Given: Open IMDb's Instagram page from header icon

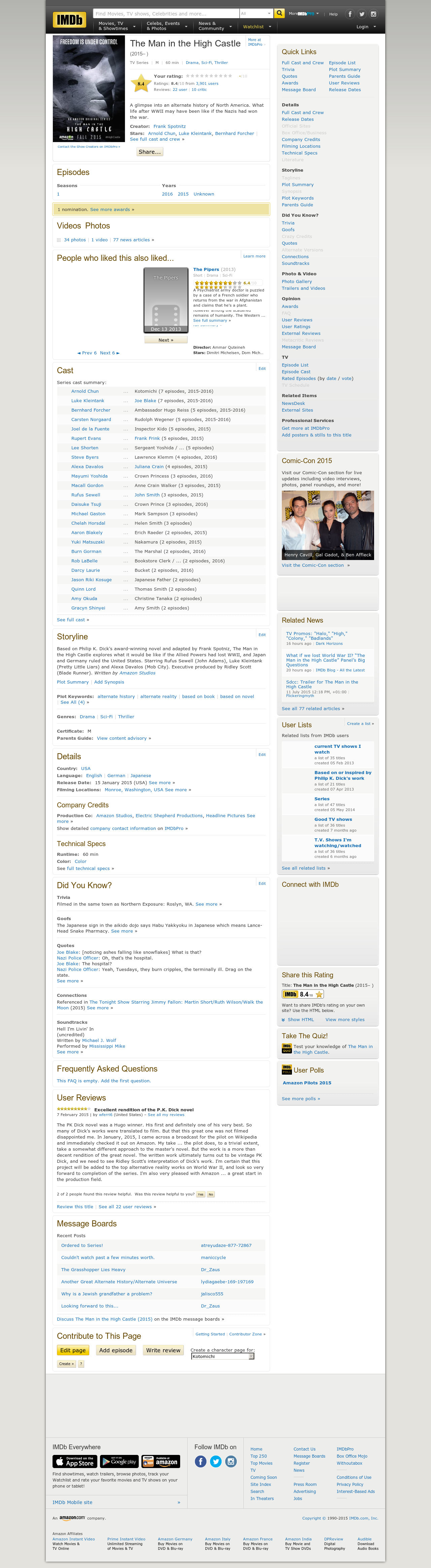Looking at the screenshot, I should pos(373,14).
